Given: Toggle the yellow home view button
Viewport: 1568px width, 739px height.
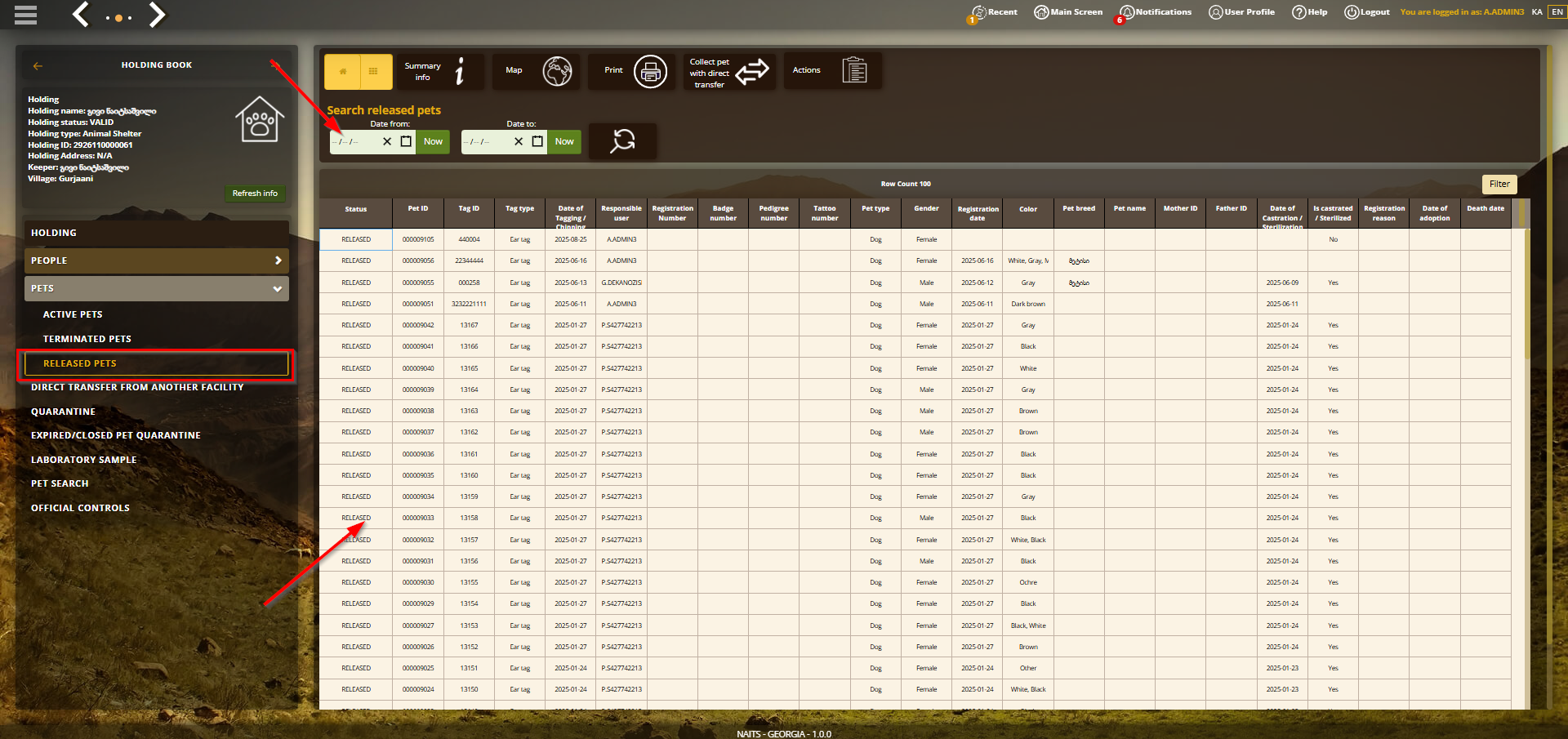Looking at the screenshot, I should pos(342,72).
